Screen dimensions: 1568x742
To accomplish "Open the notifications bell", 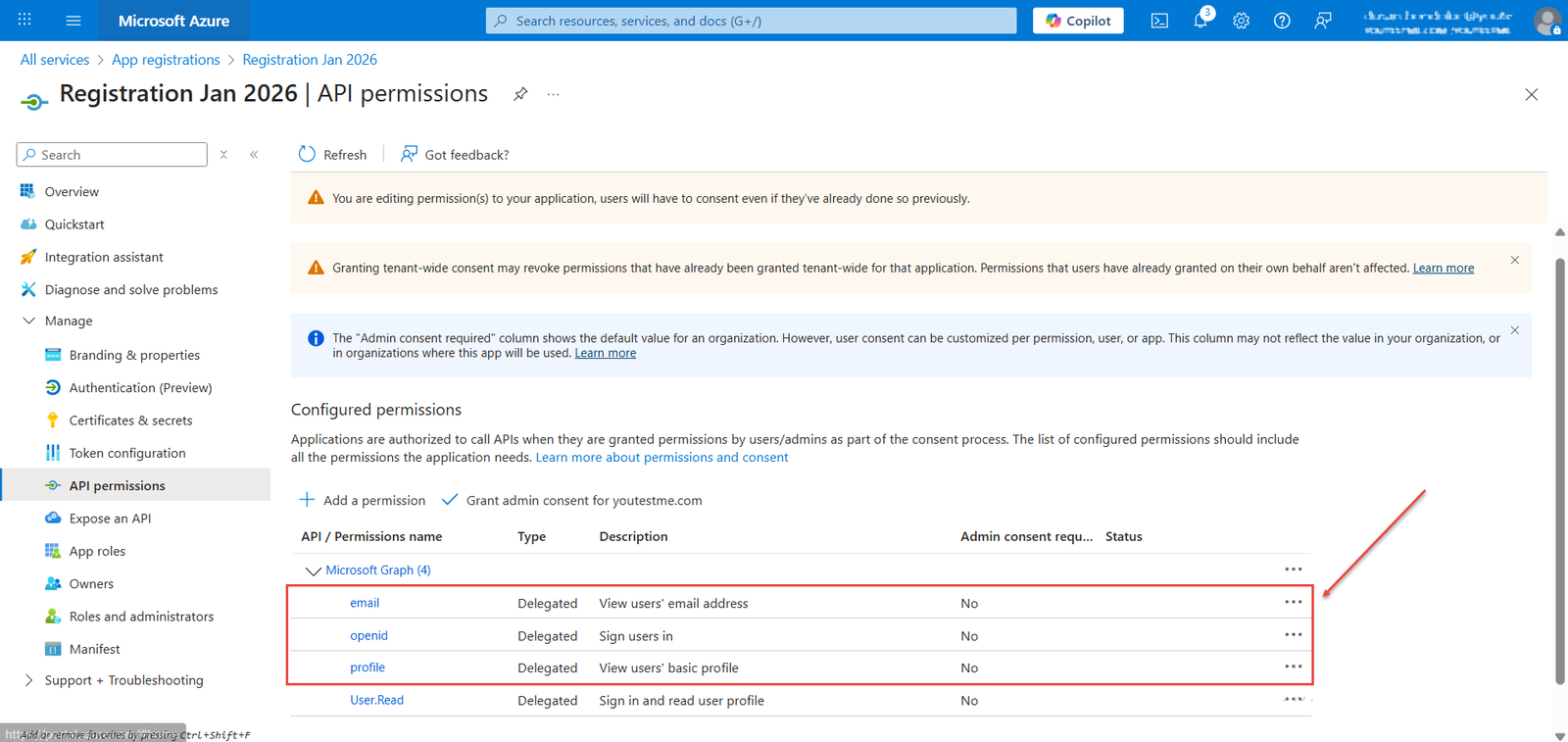I will pos(1200,21).
